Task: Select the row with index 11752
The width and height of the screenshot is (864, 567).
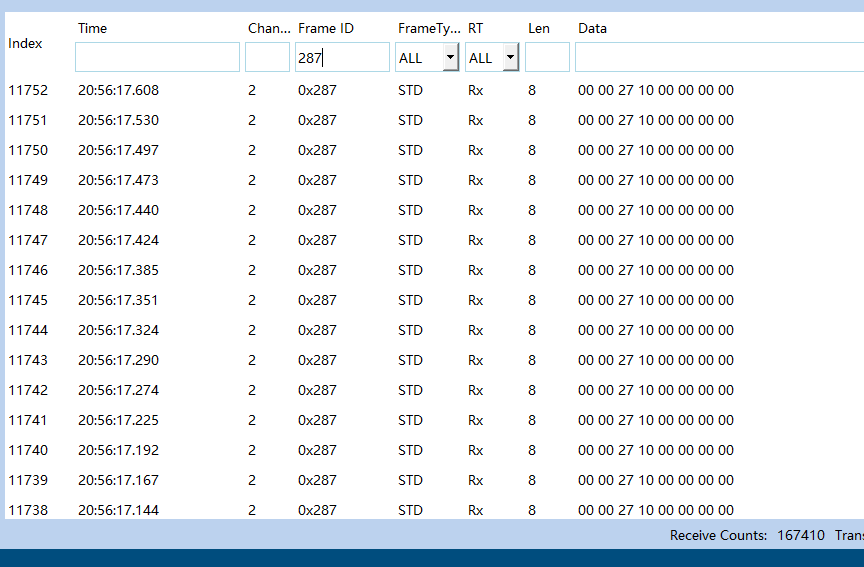Action: (28, 90)
